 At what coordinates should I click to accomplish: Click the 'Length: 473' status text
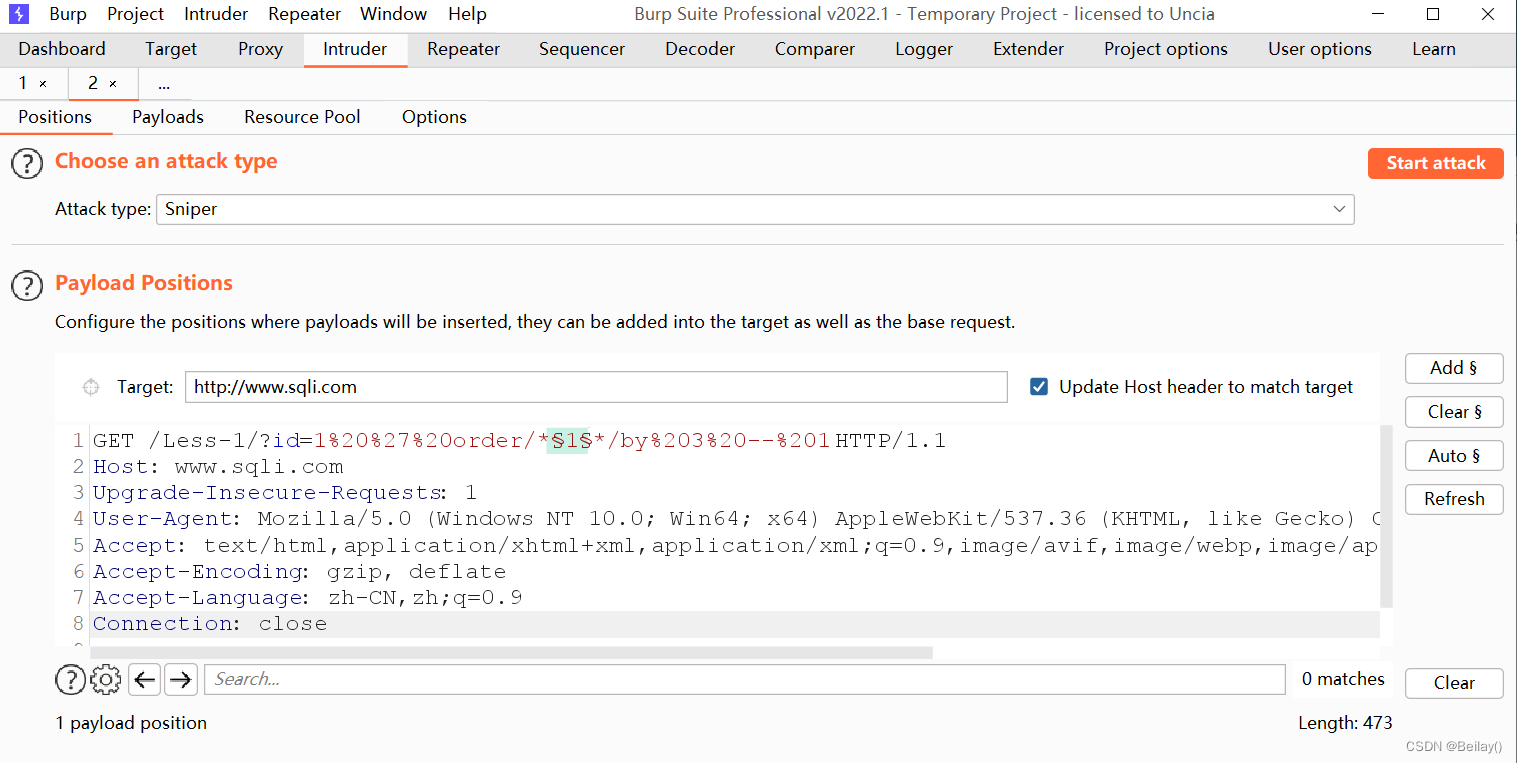click(1345, 723)
